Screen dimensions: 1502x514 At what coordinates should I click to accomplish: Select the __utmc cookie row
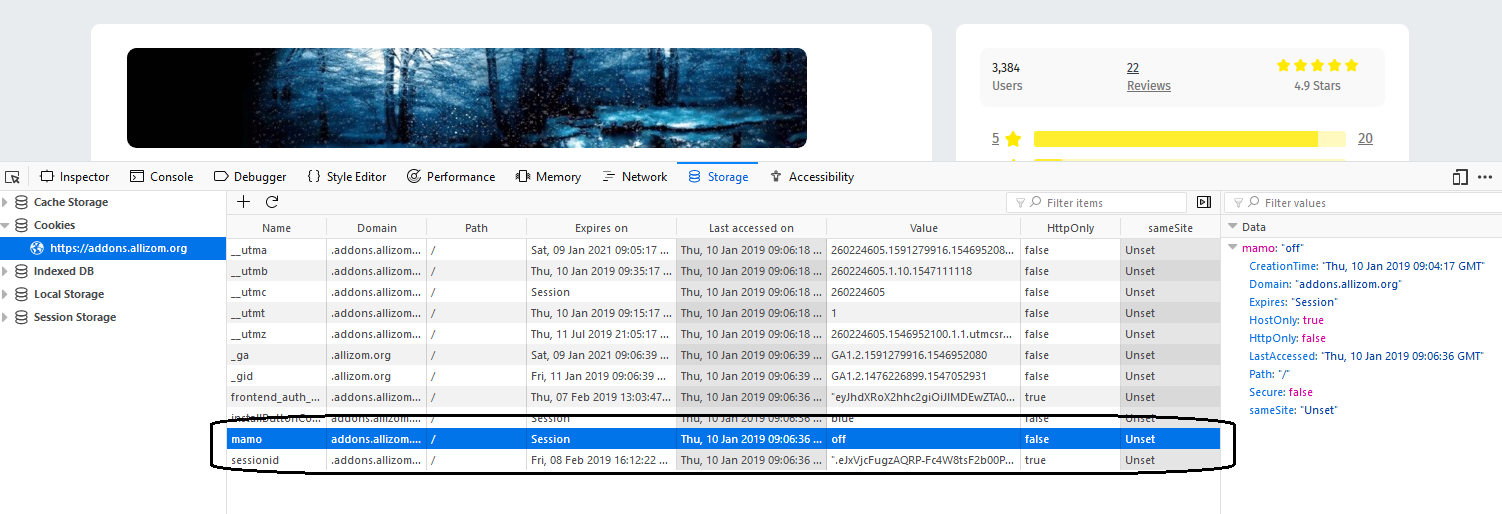(723, 292)
